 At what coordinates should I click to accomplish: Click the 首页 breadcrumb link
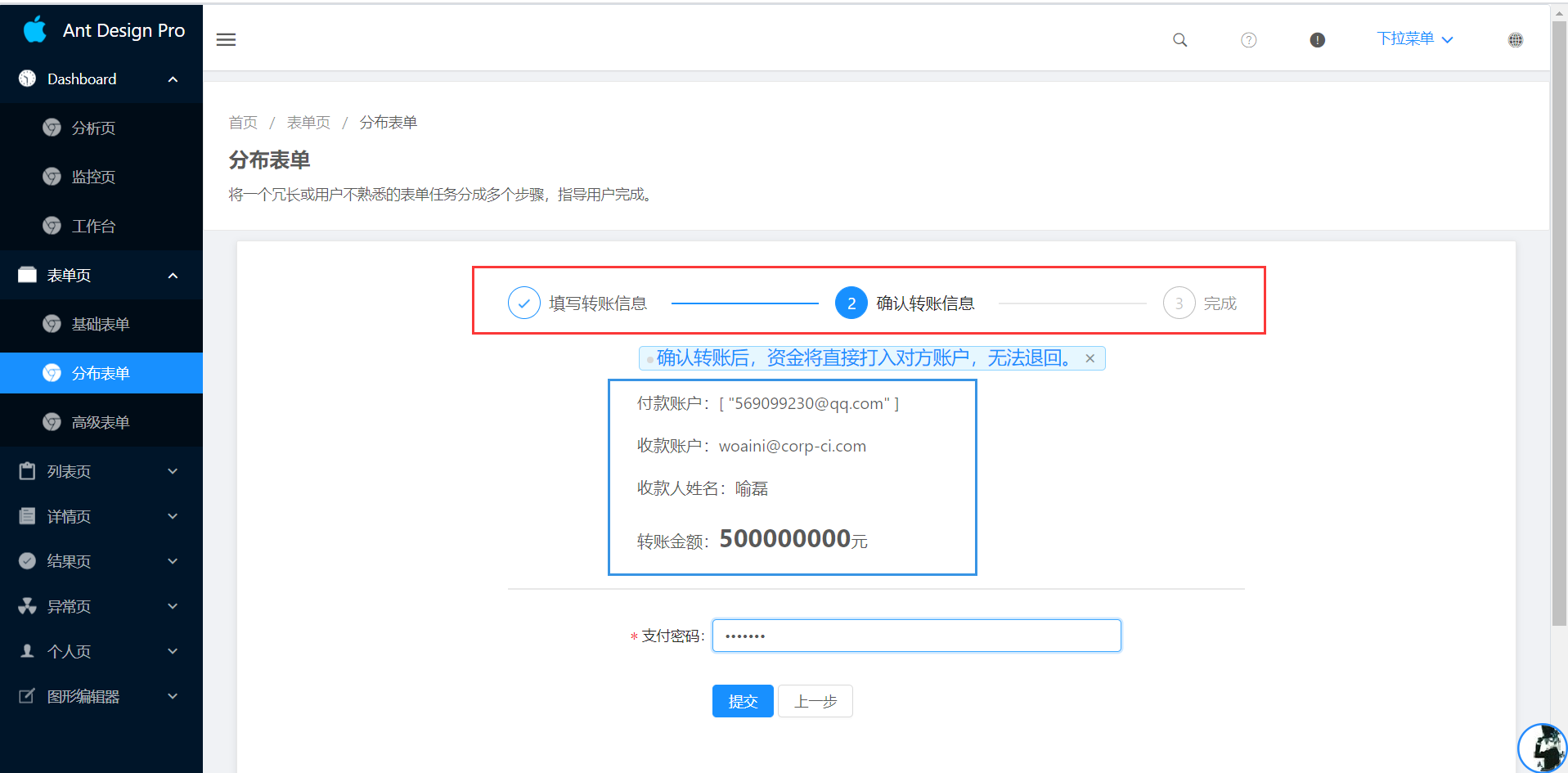coord(243,122)
